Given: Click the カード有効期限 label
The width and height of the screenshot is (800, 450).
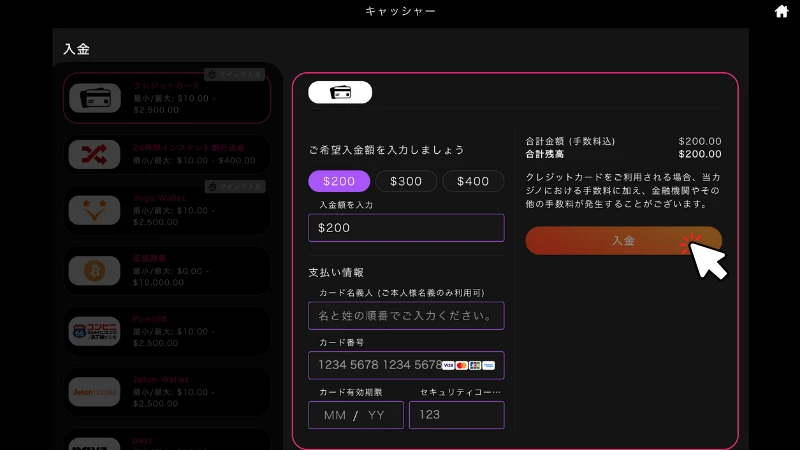Looking at the screenshot, I should coord(351,392).
